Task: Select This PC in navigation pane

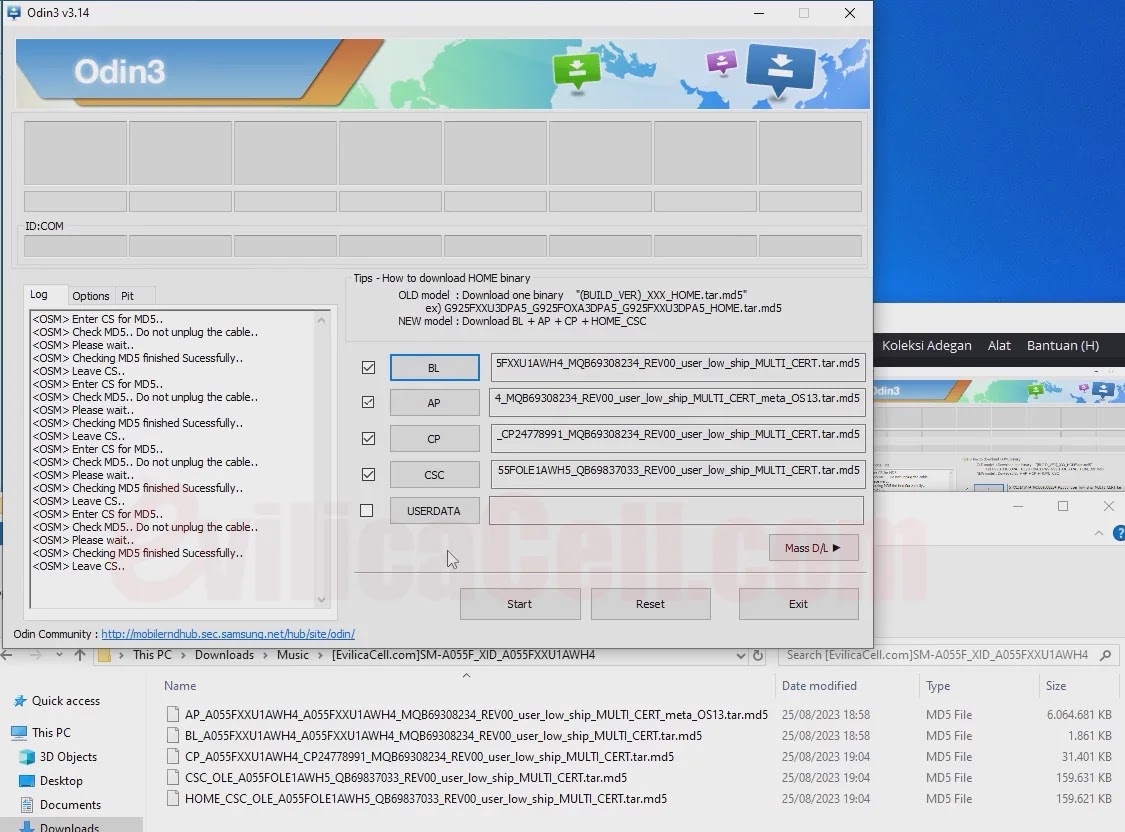Action: 51,732
